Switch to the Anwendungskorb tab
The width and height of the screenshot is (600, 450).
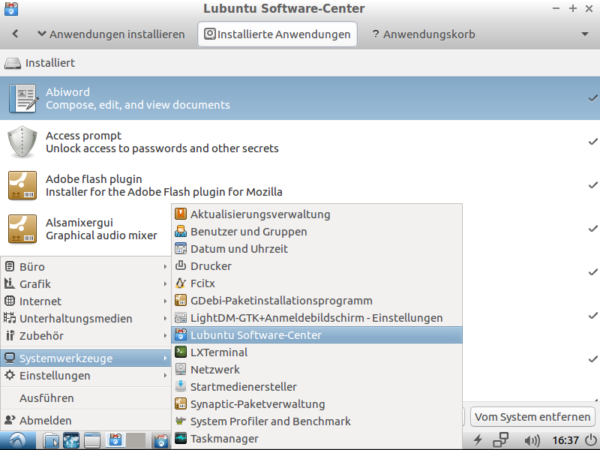(x=424, y=34)
